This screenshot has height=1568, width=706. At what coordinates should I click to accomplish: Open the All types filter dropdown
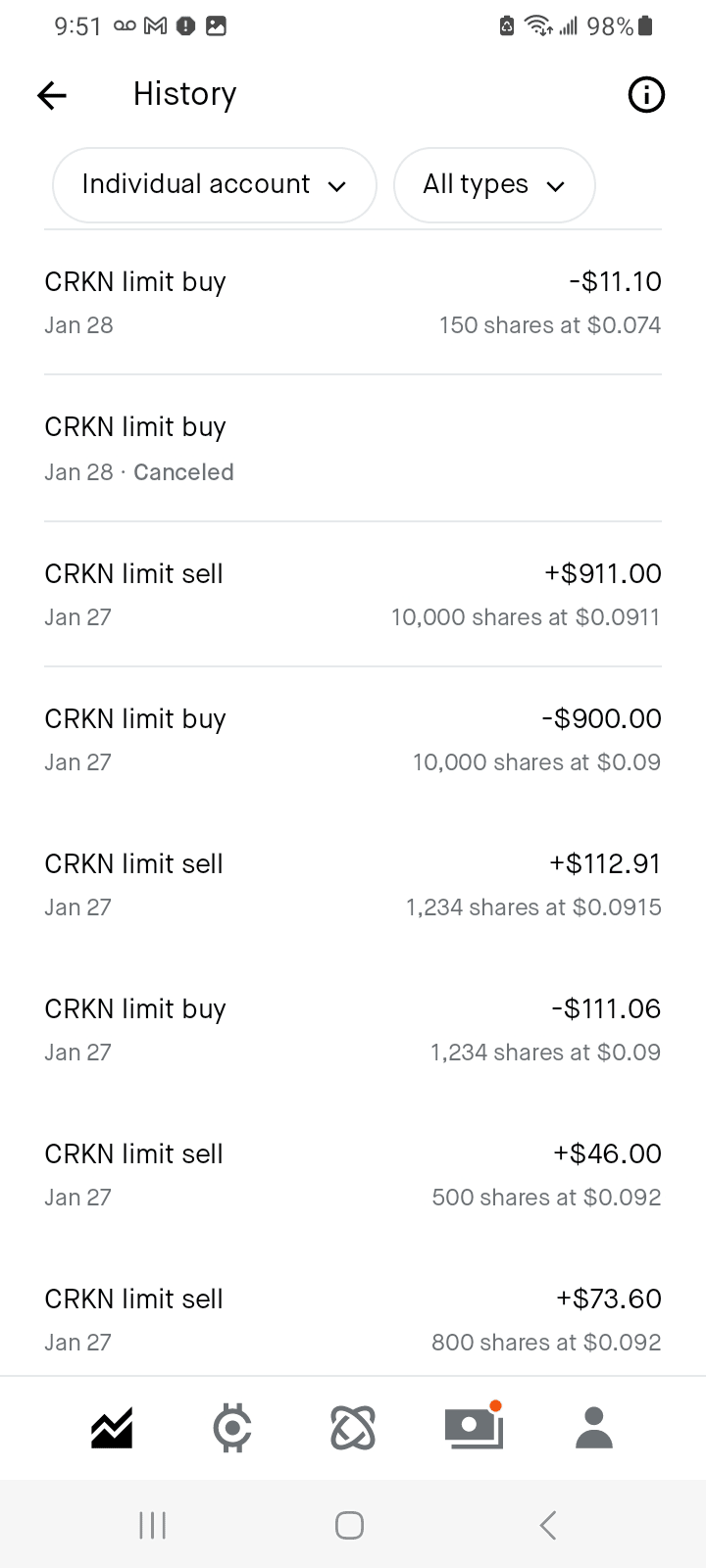(494, 185)
